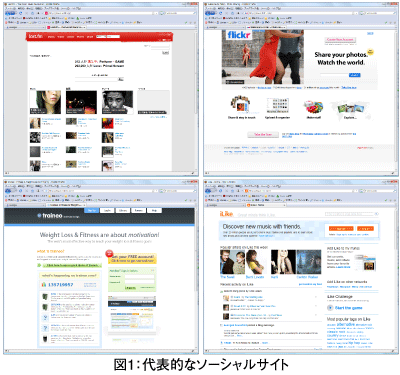Image resolution: width=400 pixels, height=375 pixels.
Task: Select the second tab in traineo navigation
Action: (107, 211)
